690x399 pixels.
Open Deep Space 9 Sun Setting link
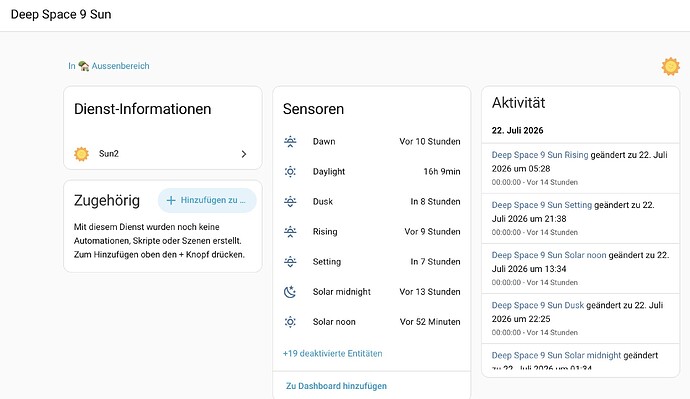pos(542,205)
